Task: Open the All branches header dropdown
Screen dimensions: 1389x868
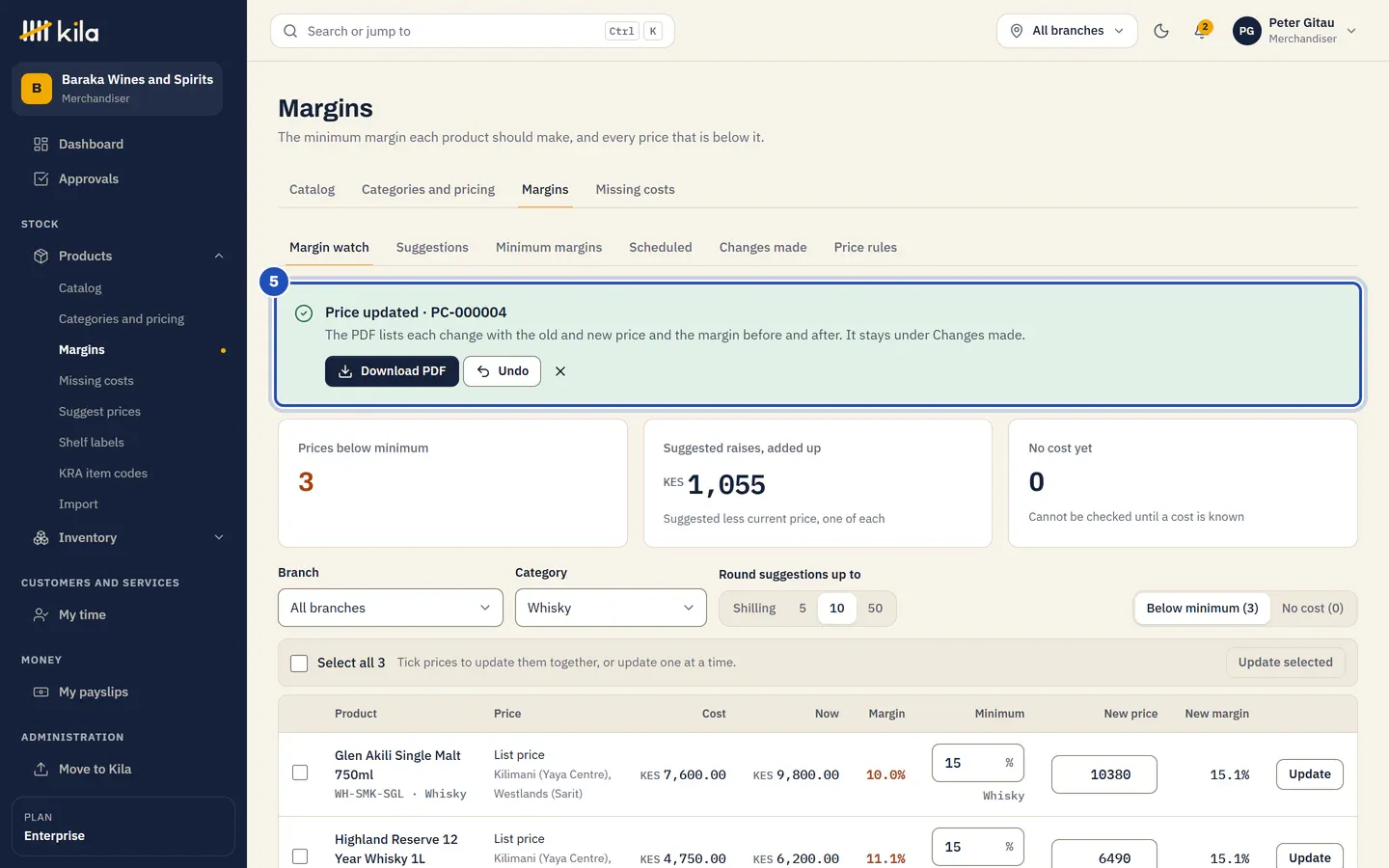Action: [1067, 31]
